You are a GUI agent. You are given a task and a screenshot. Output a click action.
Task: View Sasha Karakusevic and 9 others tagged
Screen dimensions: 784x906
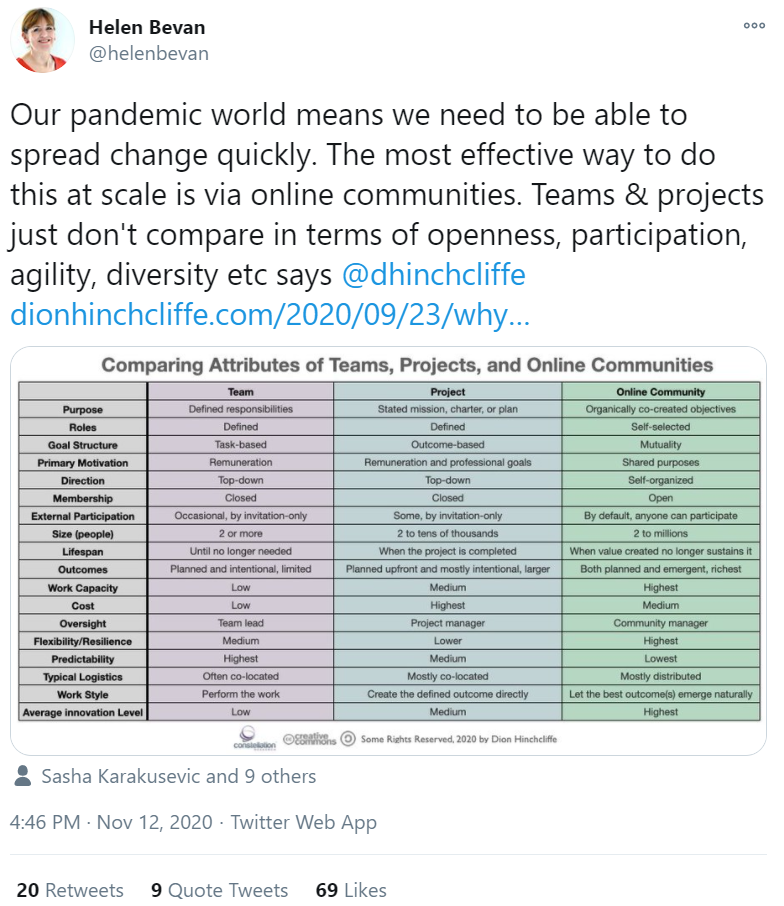point(179,776)
